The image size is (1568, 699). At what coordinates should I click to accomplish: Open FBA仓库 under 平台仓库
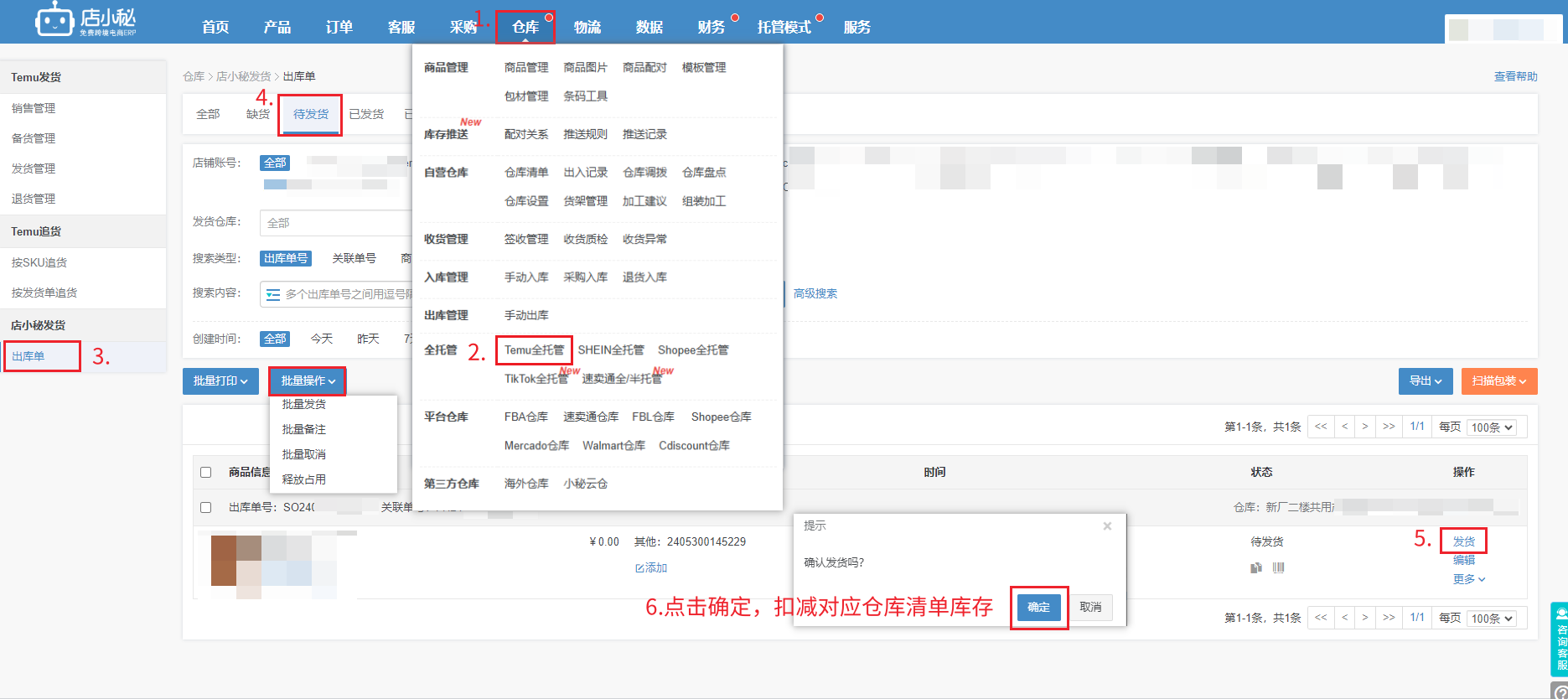525,417
